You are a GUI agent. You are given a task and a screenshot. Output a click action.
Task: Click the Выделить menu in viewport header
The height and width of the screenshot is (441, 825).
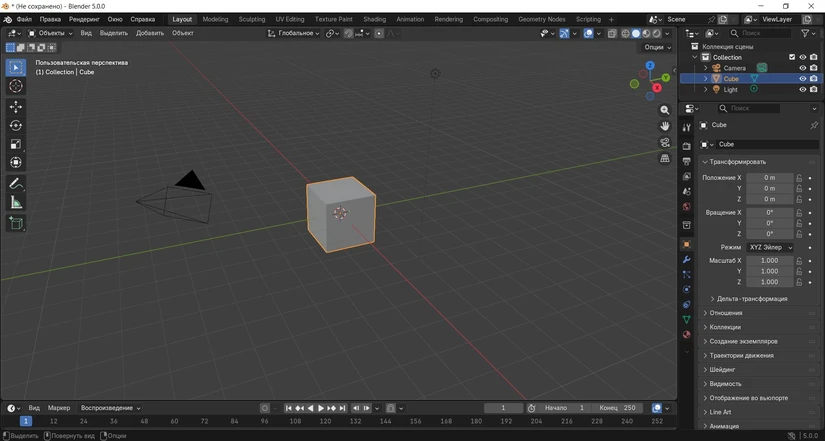114,33
